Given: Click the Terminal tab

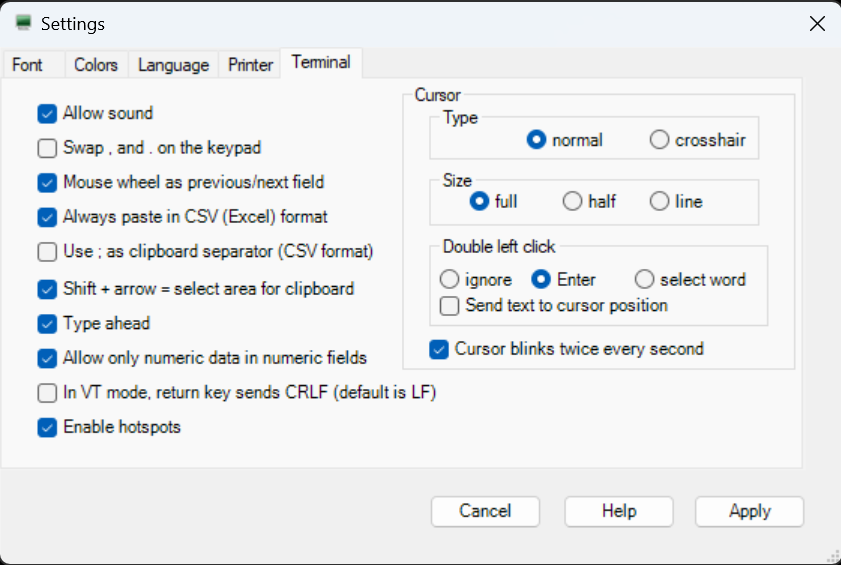Looking at the screenshot, I should (x=321, y=62).
